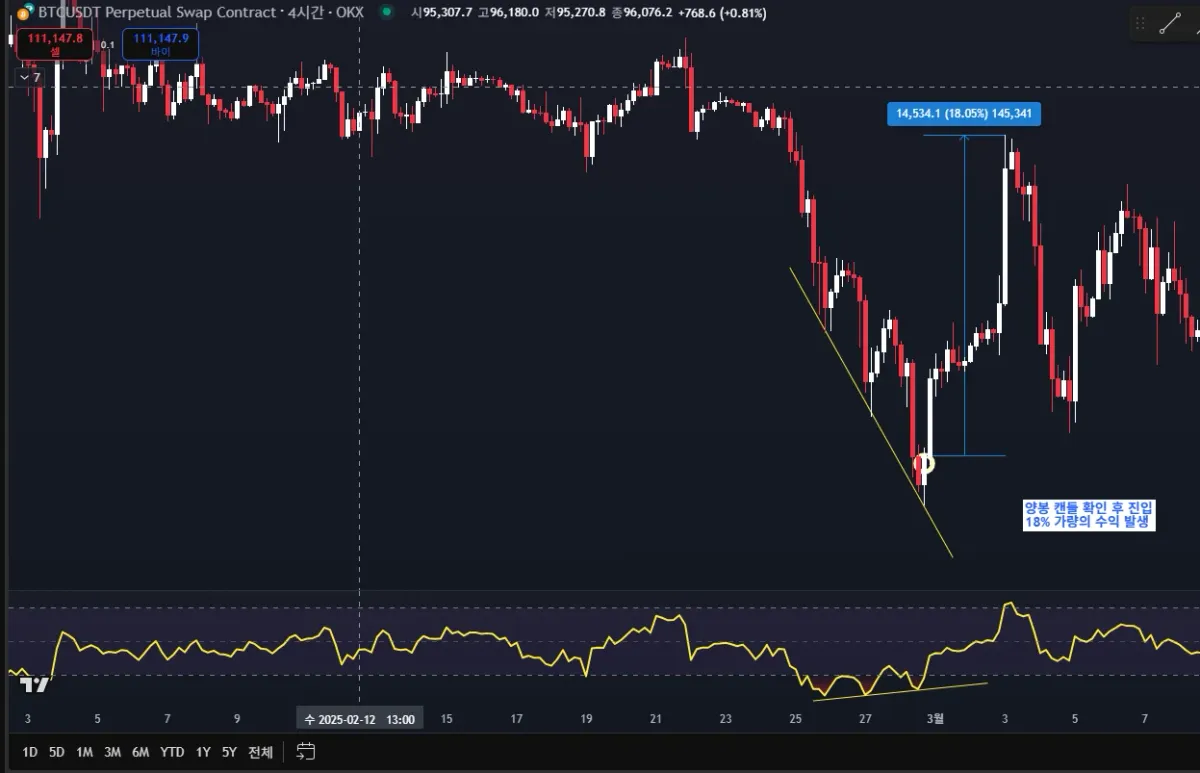Click the 2025-02-12 13:00 crosshair date label
The image size is (1200, 773).
361,718
